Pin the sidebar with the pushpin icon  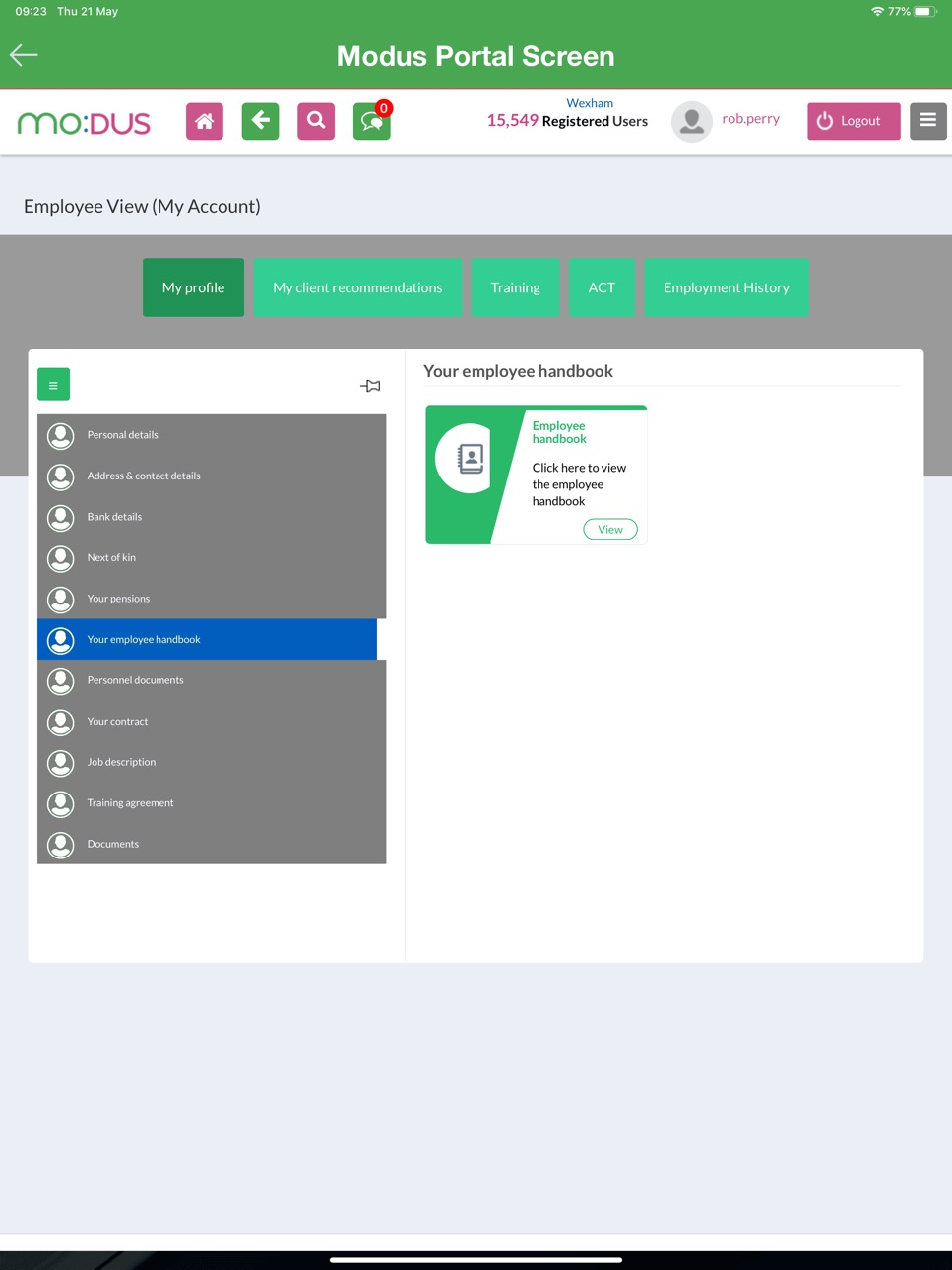[370, 386]
